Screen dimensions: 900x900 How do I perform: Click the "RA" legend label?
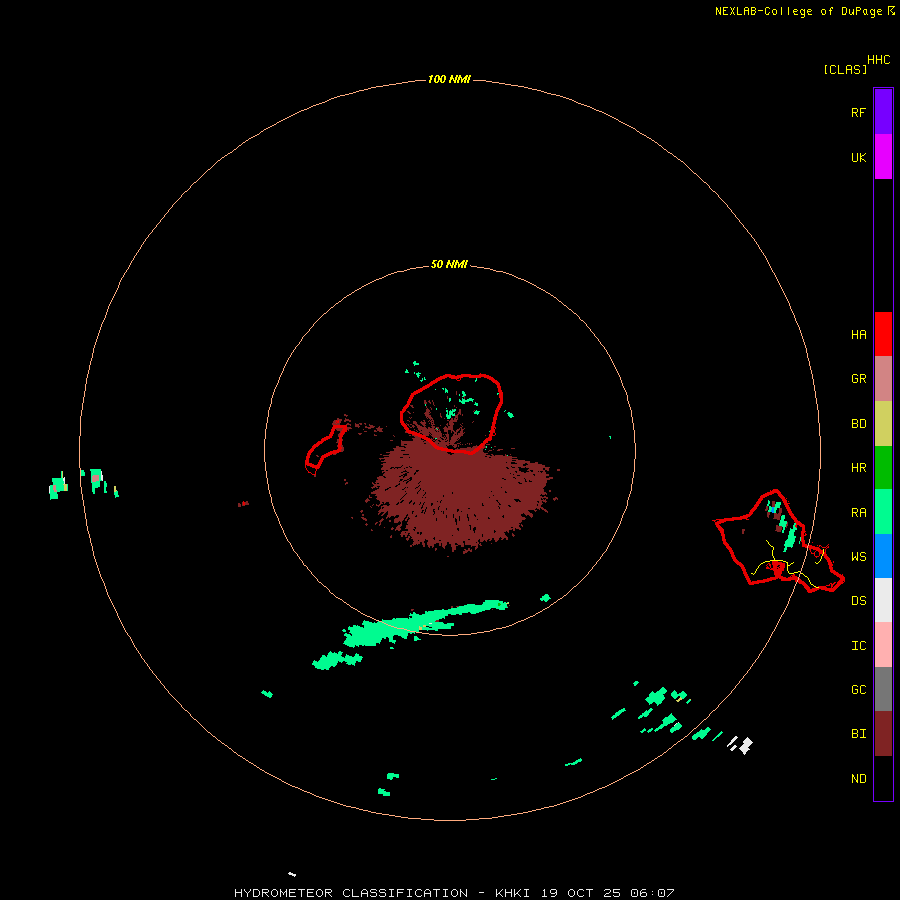click(858, 513)
